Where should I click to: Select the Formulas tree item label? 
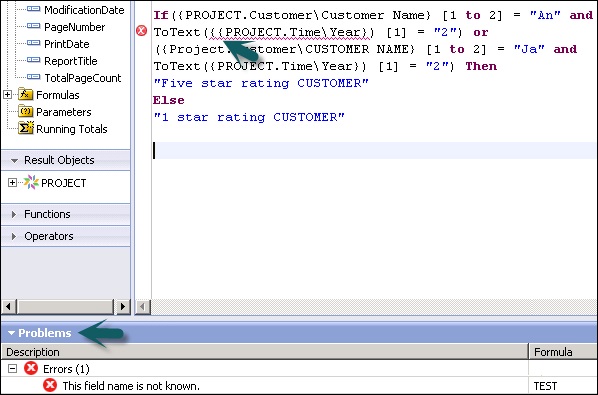pyautogui.click(x=58, y=95)
